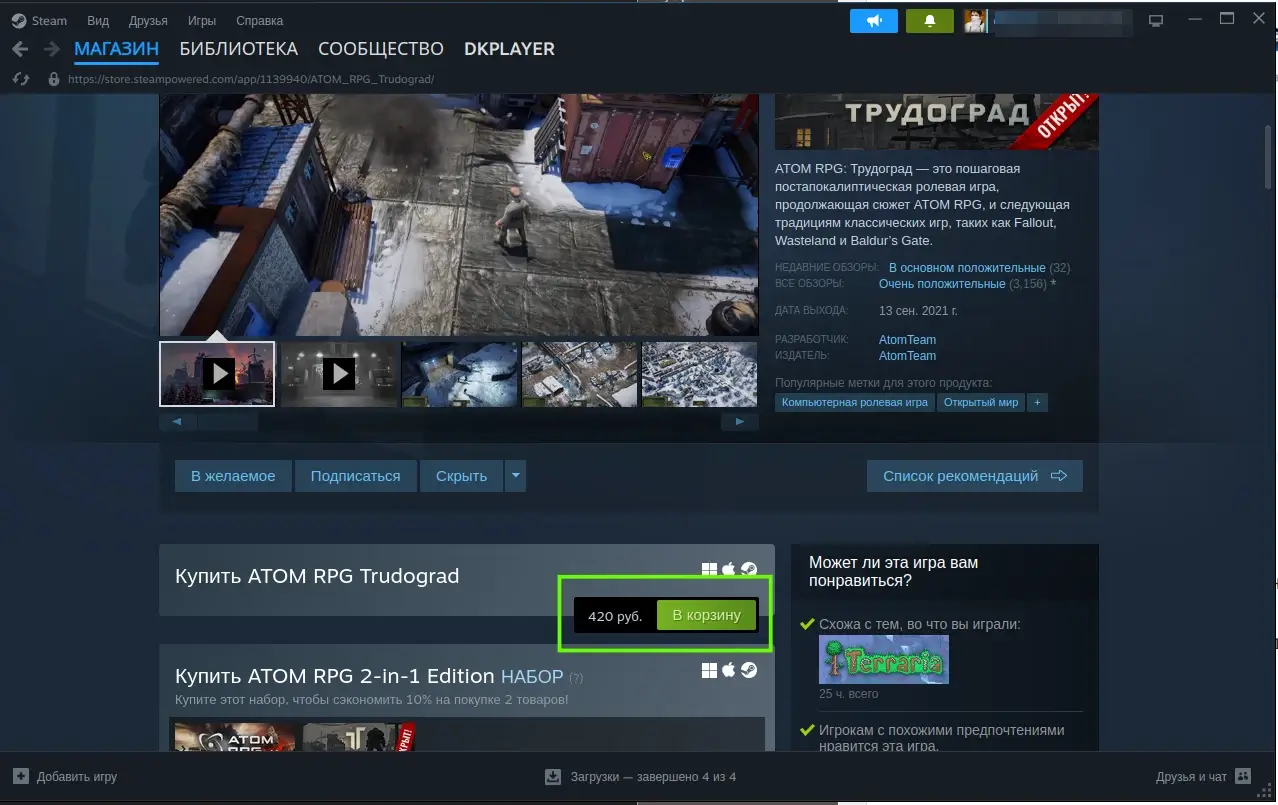The width and height of the screenshot is (1278, 805).
Task: Go back with the left arrow
Action: [20, 49]
